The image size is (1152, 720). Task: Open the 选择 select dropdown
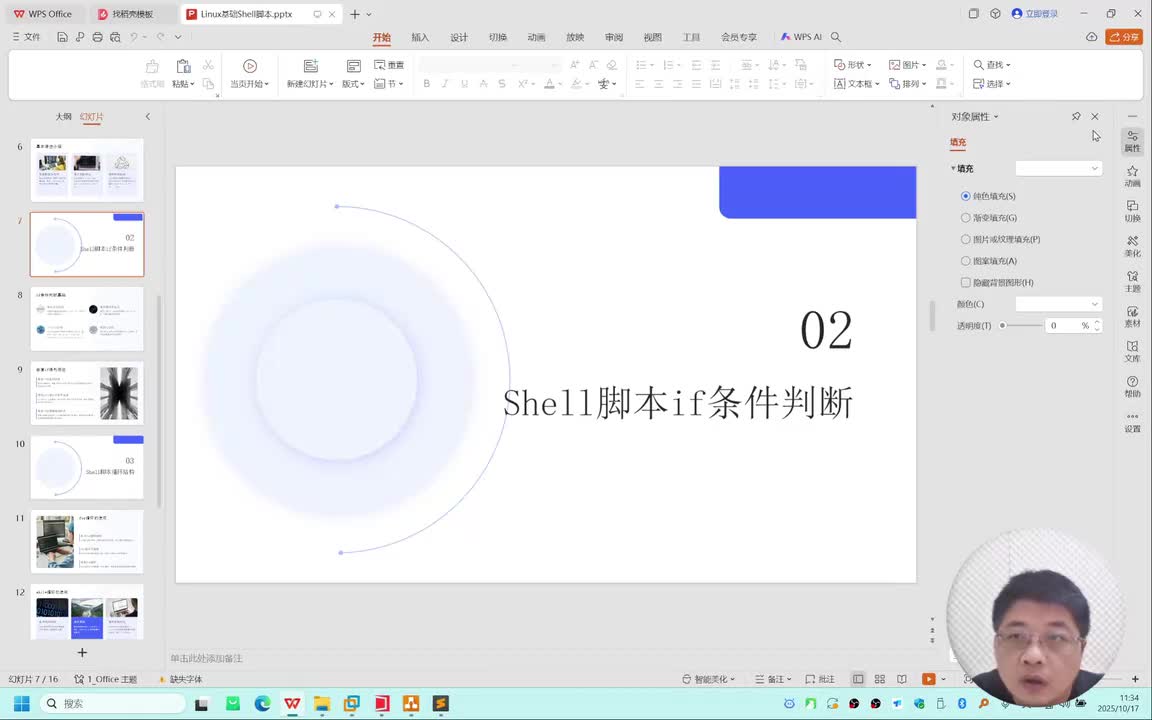tap(992, 84)
